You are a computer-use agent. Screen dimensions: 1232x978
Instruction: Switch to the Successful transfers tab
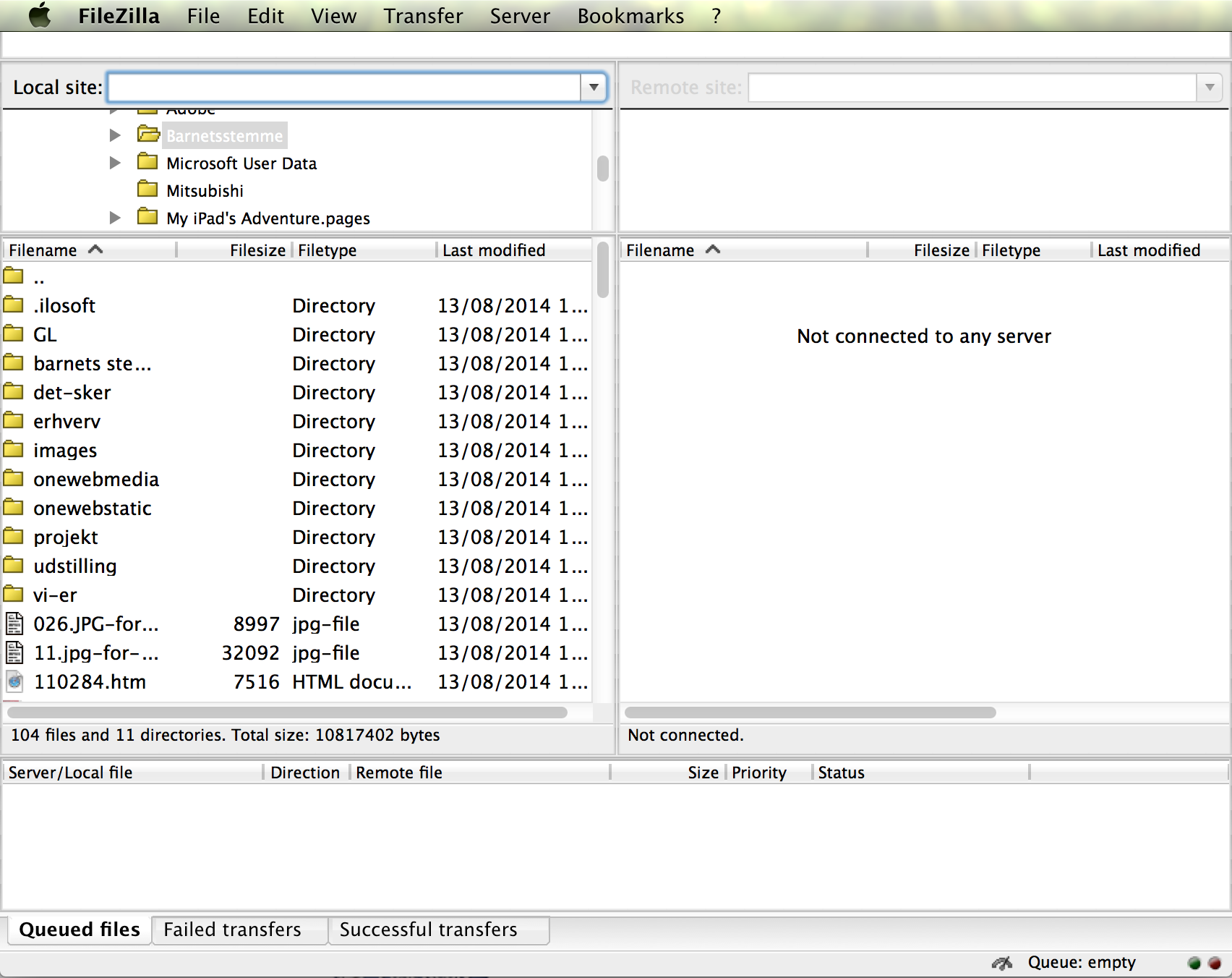tap(438, 930)
